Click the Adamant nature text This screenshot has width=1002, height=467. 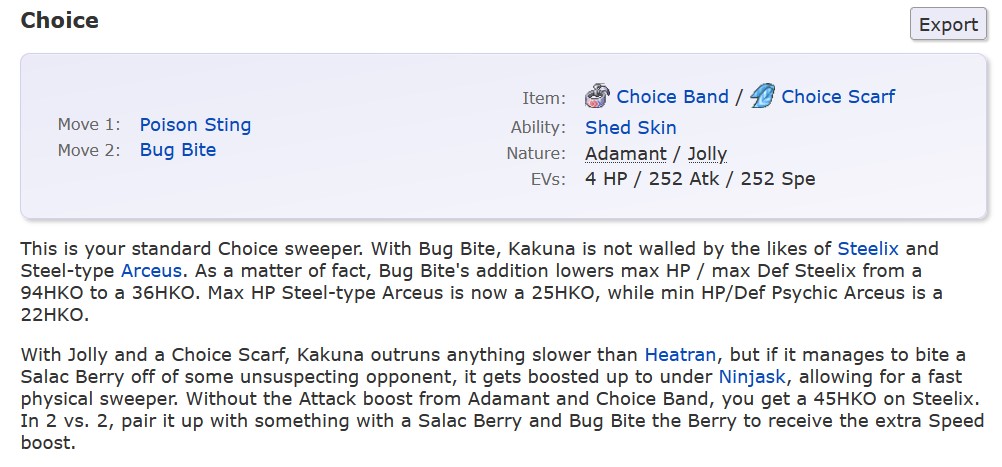pyautogui.click(x=626, y=154)
